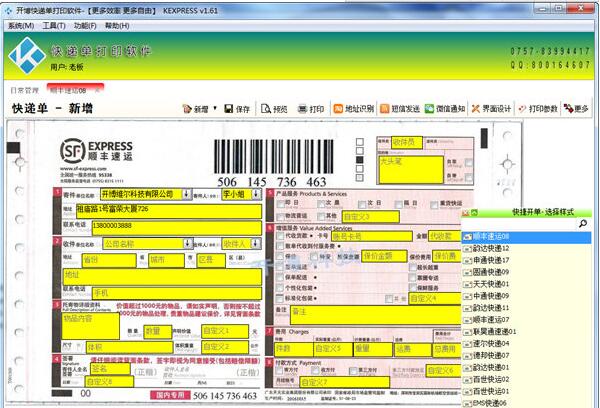
Task: Select the highlighted 顺丰速运08 template row
Action: click(527, 237)
